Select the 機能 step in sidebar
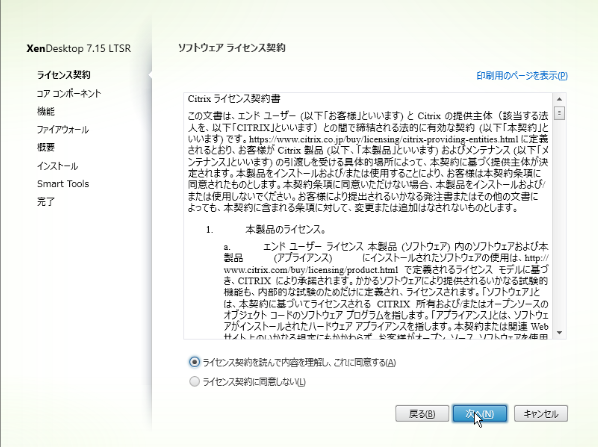598x447 pixels. coord(46,111)
